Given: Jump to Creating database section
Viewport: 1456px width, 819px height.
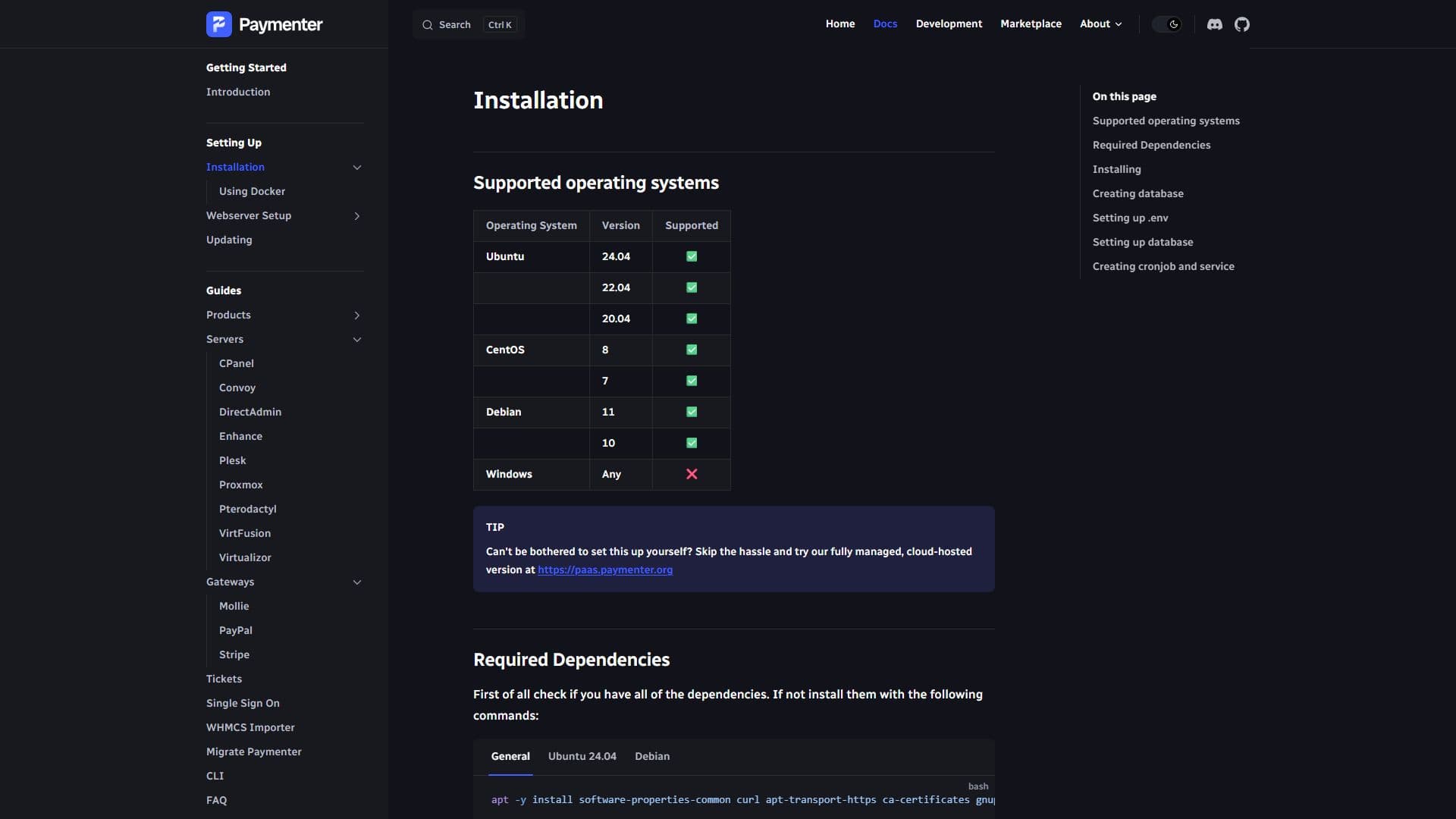Looking at the screenshot, I should tap(1137, 194).
